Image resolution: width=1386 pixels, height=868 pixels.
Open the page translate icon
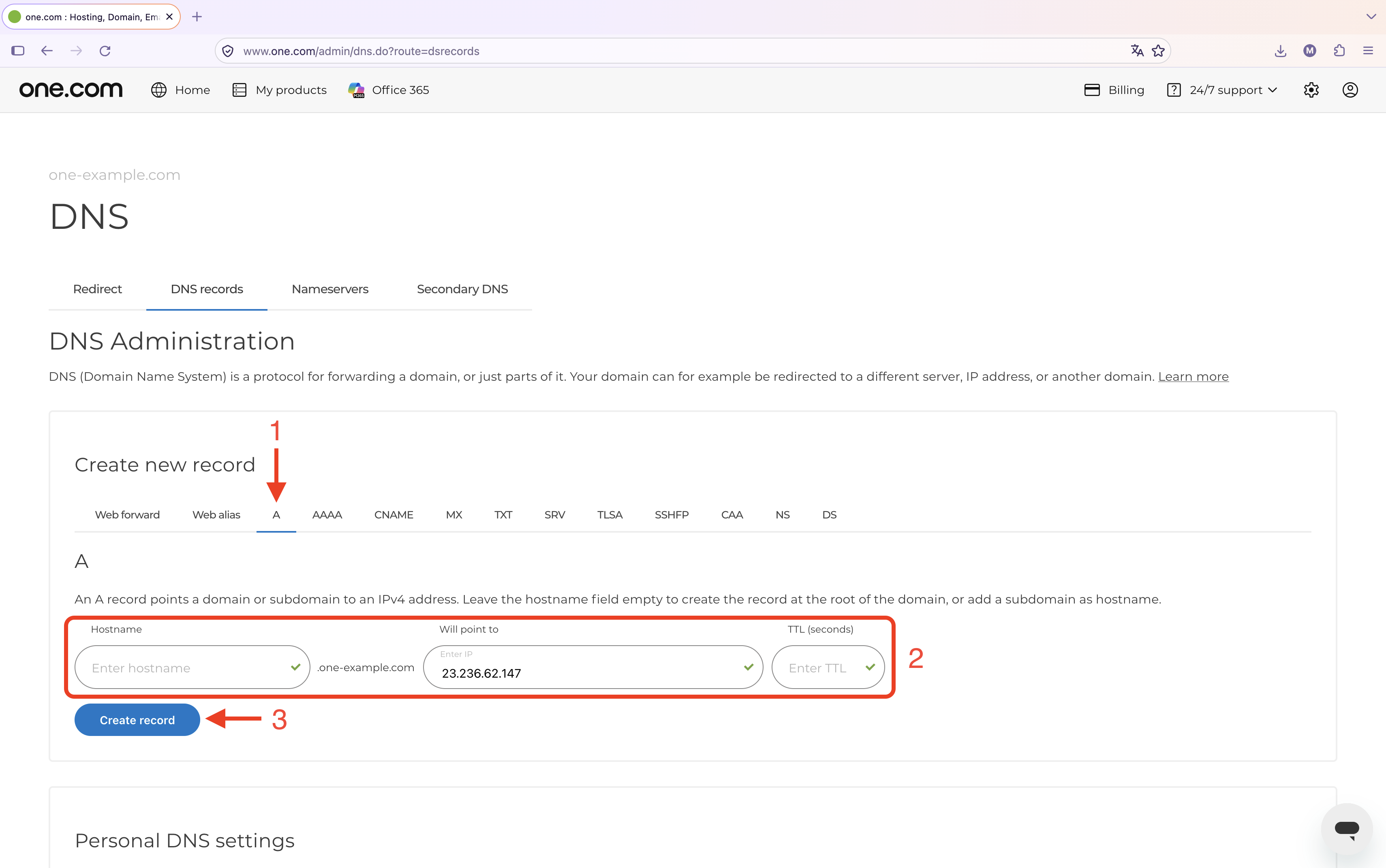(1137, 51)
